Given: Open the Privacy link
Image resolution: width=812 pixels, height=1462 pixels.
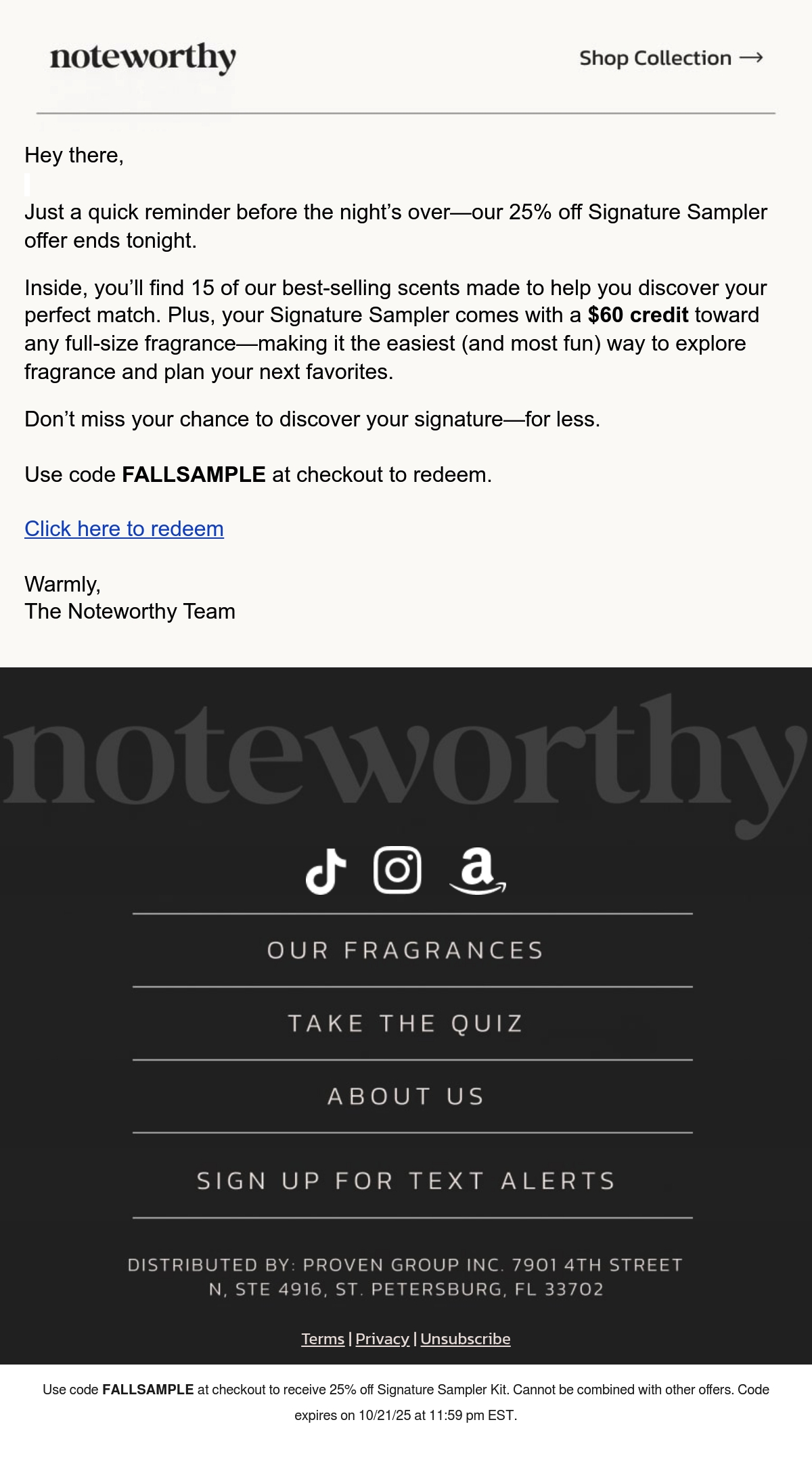Looking at the screenshot, I should 382,1339.
